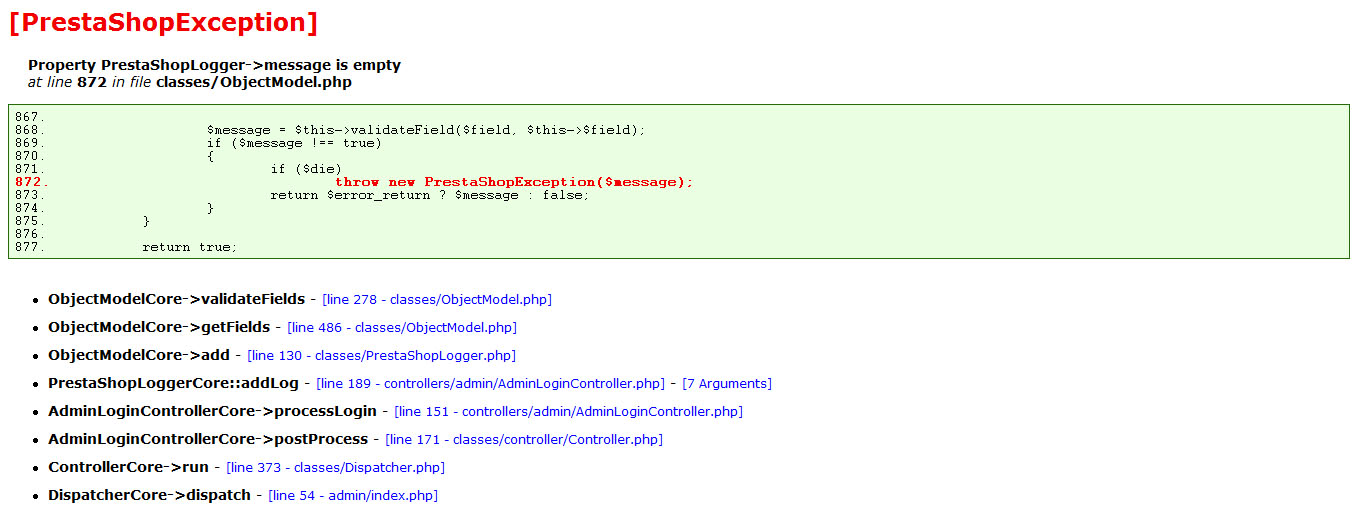Click the file name classes/ObjectModel.php in error header
This screenshot has width=1354, height=519.
pyautogui.click(x=254, y=82)
